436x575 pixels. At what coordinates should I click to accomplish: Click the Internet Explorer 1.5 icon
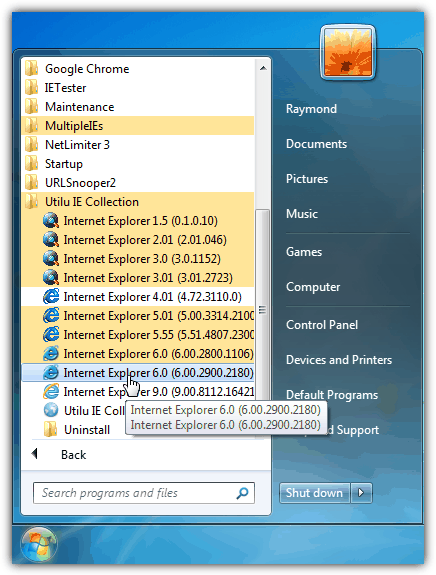[x=51, y=221]
